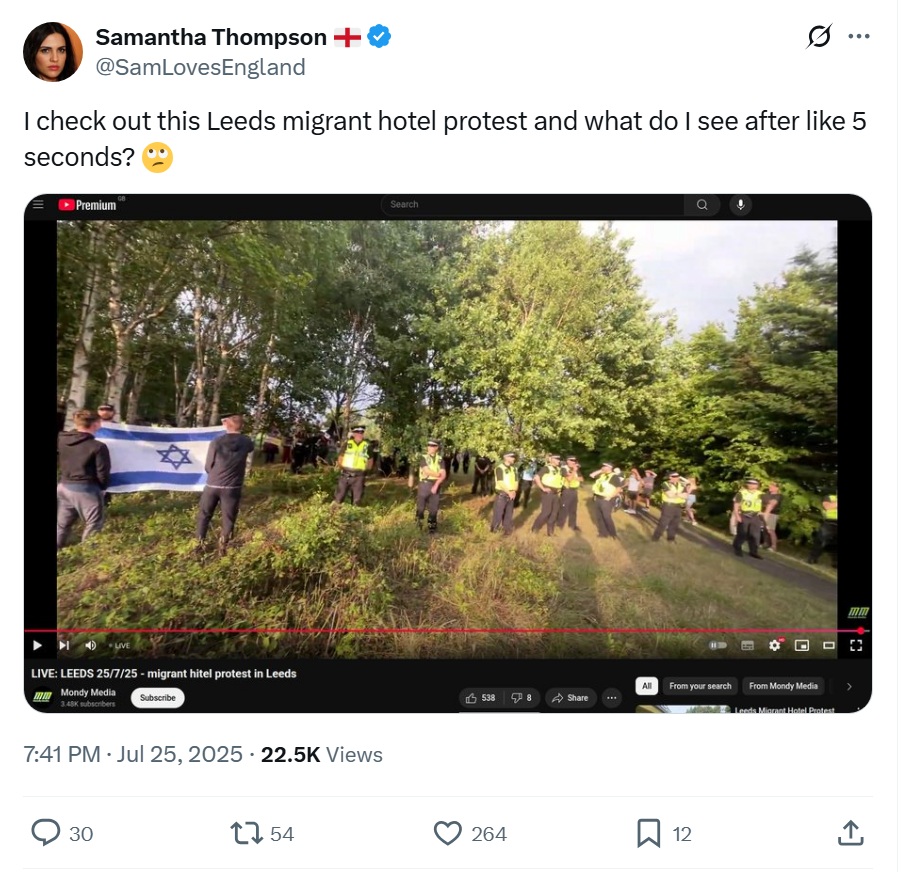The height and width of the screenshot is (872, 904).
Task: Toggle theater mode in video player
Action: (x=829, y=645)
